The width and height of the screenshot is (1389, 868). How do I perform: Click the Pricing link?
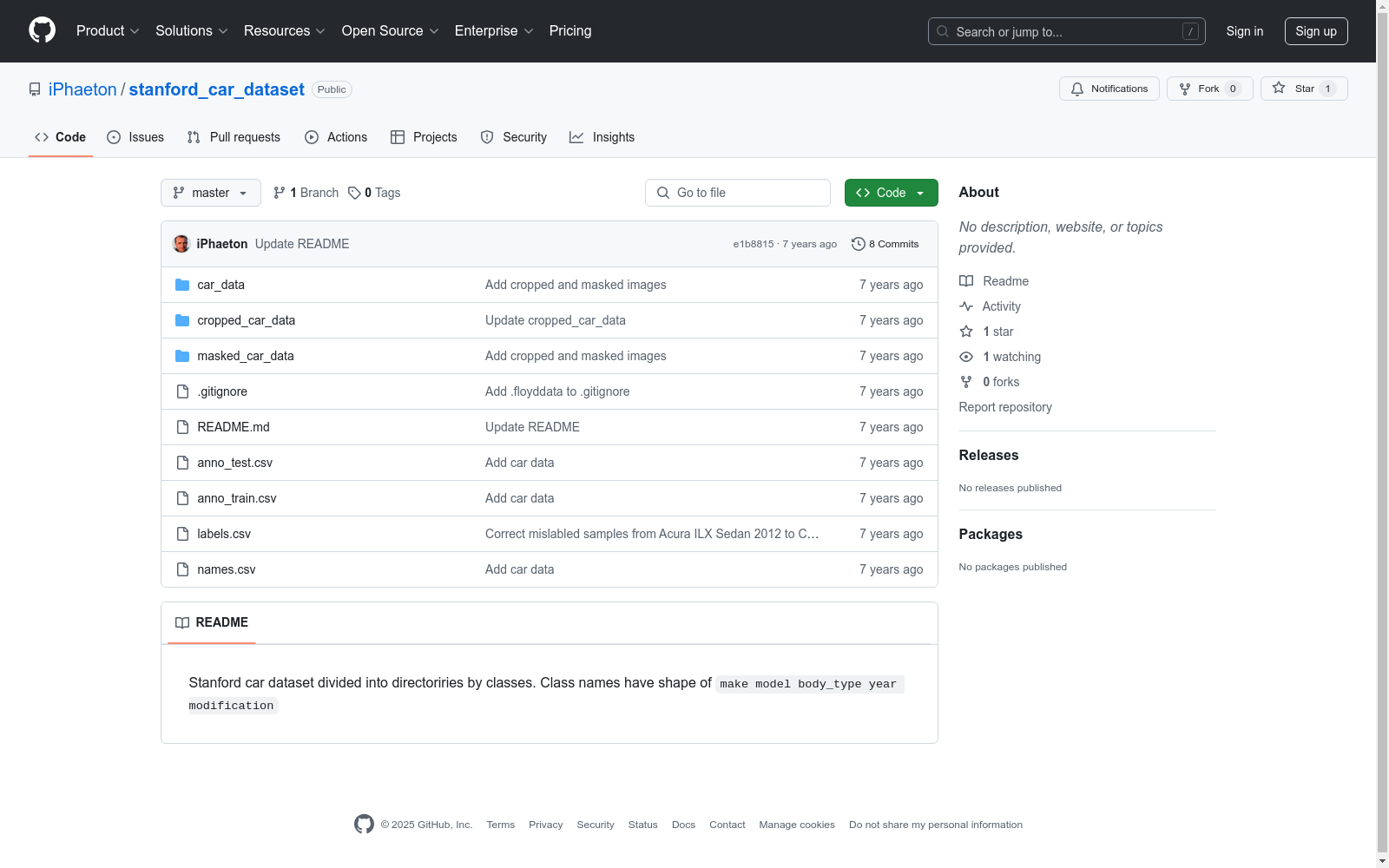(x=570, y=31)
